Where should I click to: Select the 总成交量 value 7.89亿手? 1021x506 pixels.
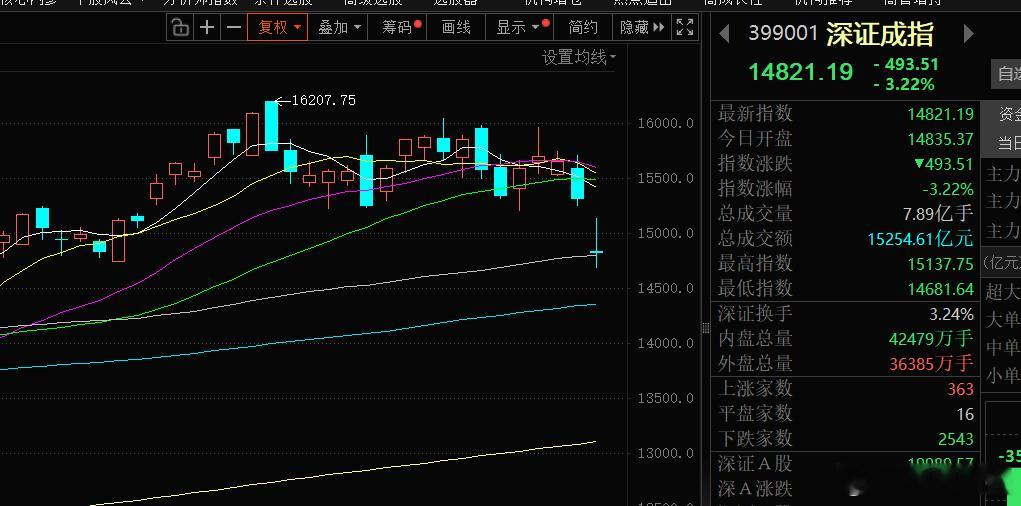938,214
